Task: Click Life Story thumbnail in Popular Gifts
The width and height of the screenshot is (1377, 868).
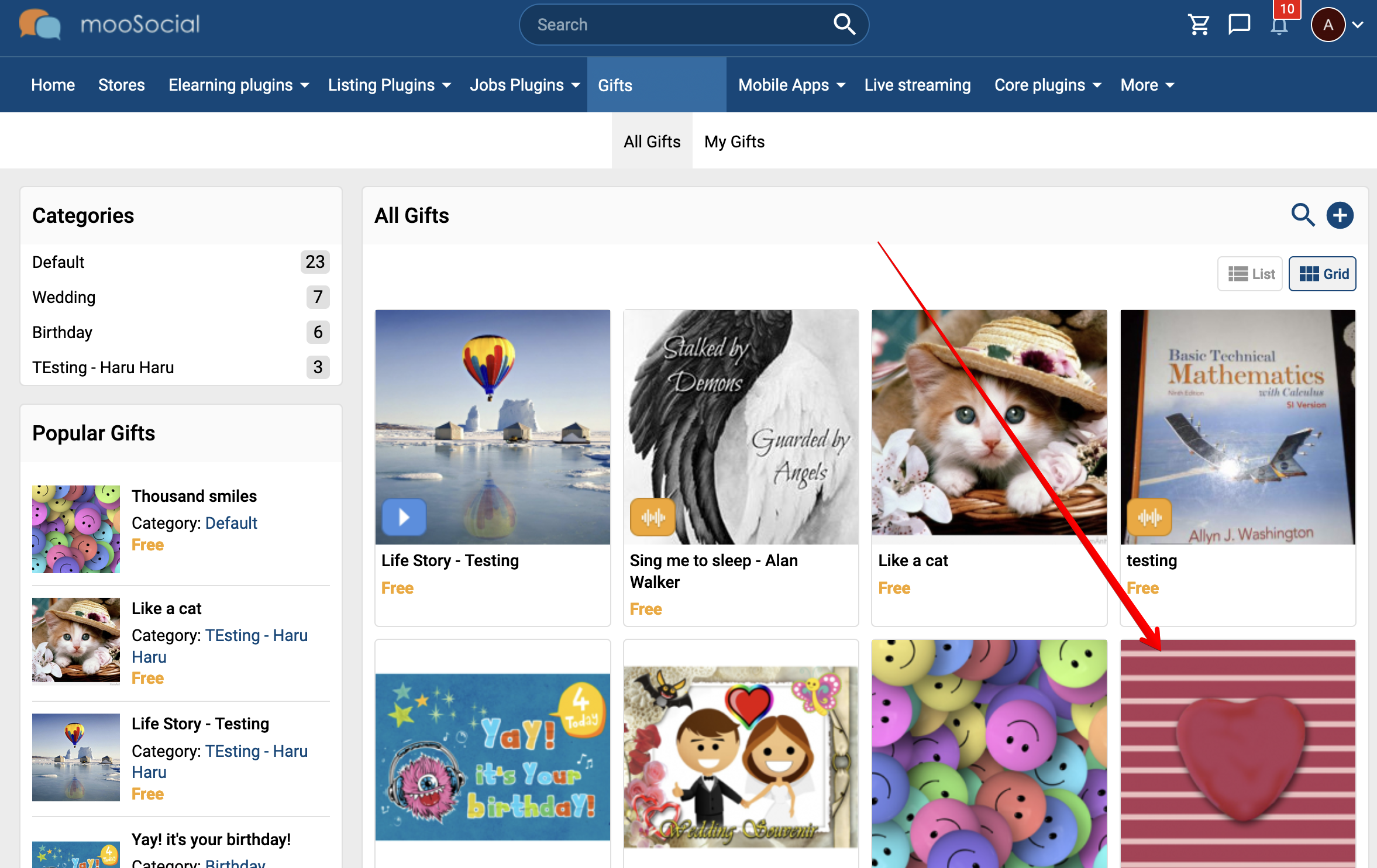Action: 76,757
